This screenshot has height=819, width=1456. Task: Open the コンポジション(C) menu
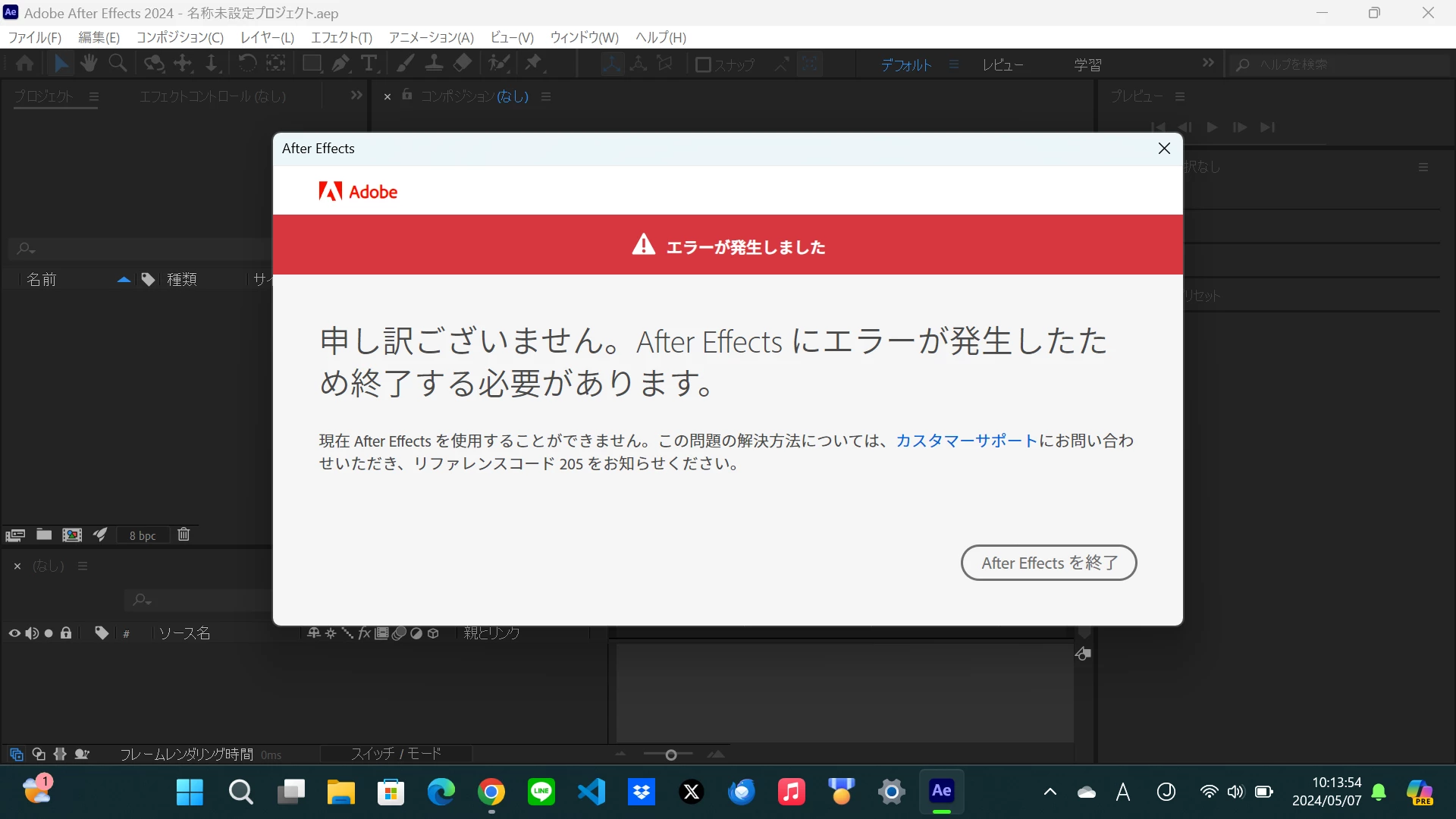point(180,37)
